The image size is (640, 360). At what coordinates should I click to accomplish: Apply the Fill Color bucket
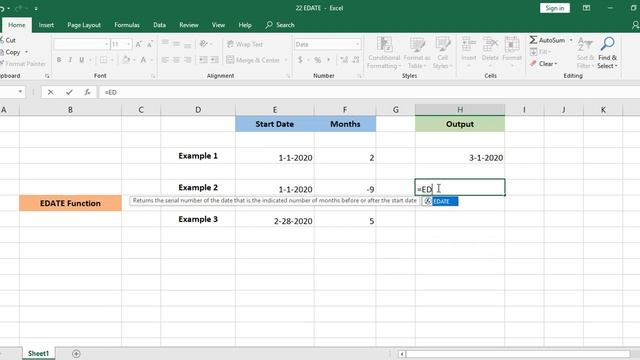126,60
